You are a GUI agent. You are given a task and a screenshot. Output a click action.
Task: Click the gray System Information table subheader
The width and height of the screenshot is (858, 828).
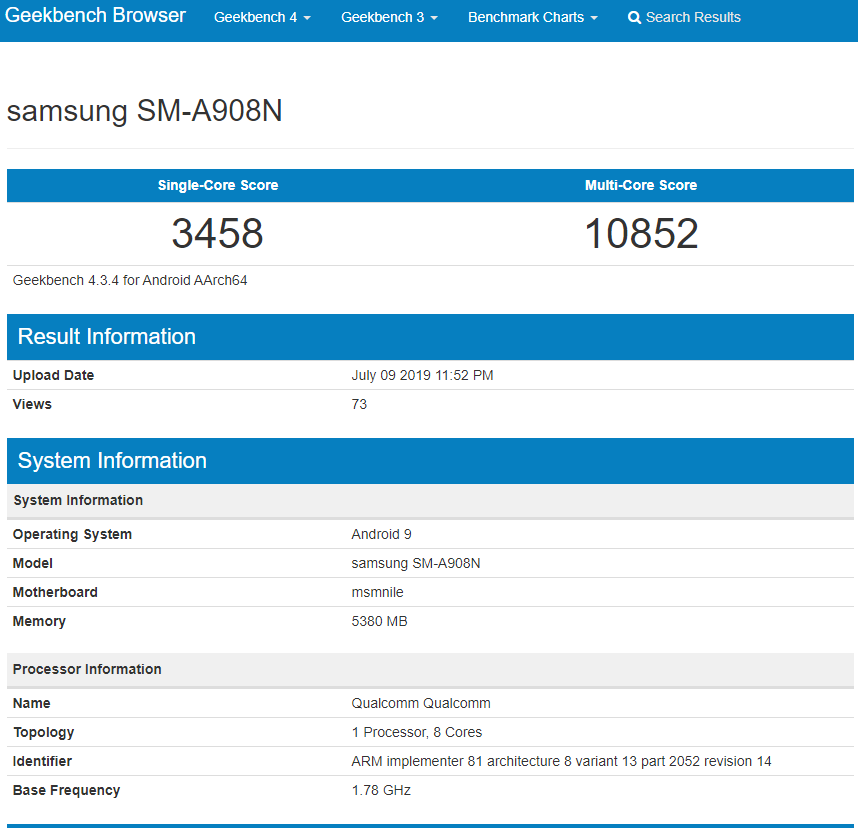(430, 501)
